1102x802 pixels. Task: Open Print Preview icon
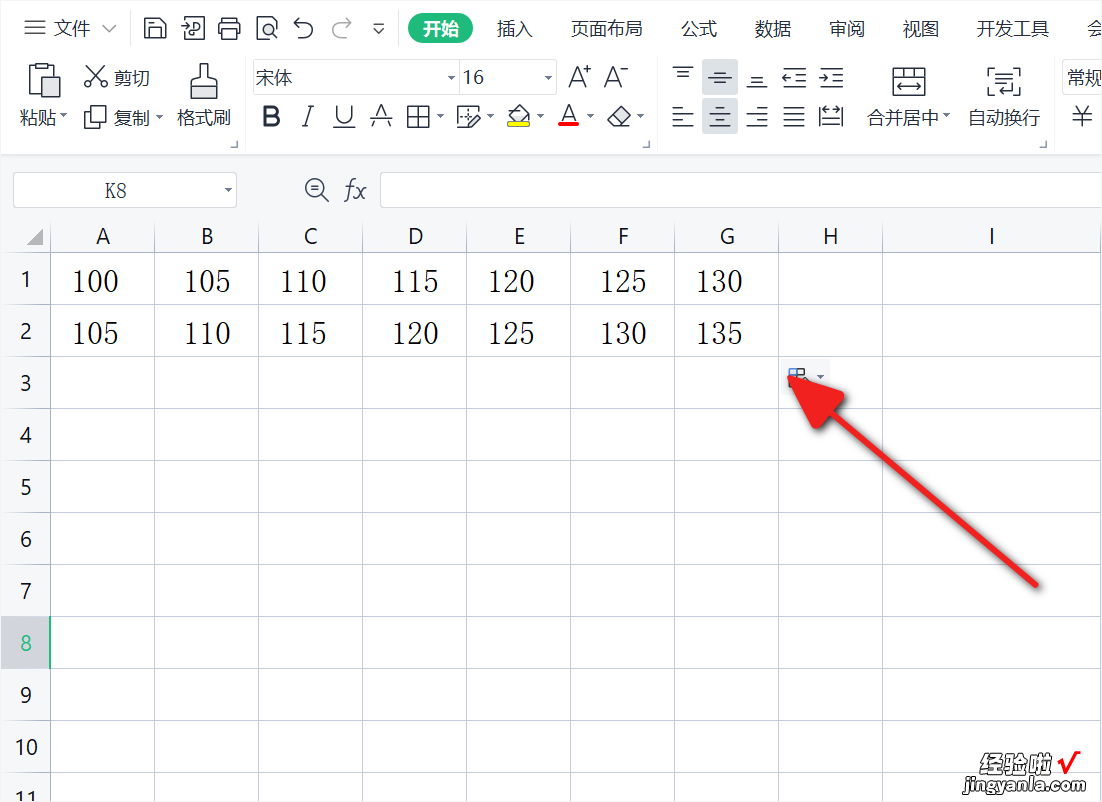click(x=267, y=29)
